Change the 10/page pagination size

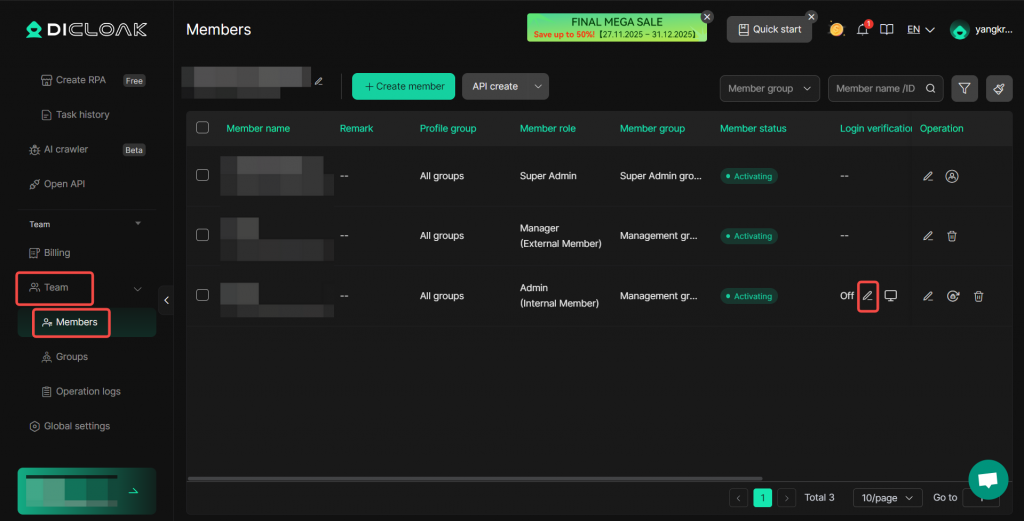pyautogui.click(x=887, y=497)
